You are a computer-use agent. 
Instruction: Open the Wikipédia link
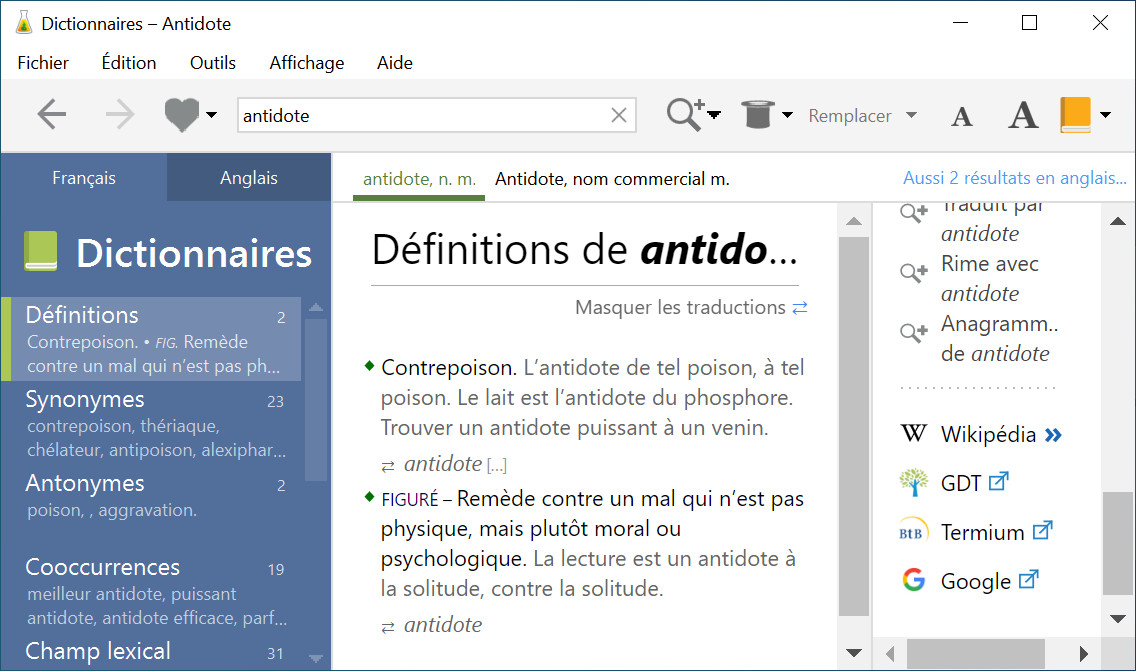(x=988, y=435)
